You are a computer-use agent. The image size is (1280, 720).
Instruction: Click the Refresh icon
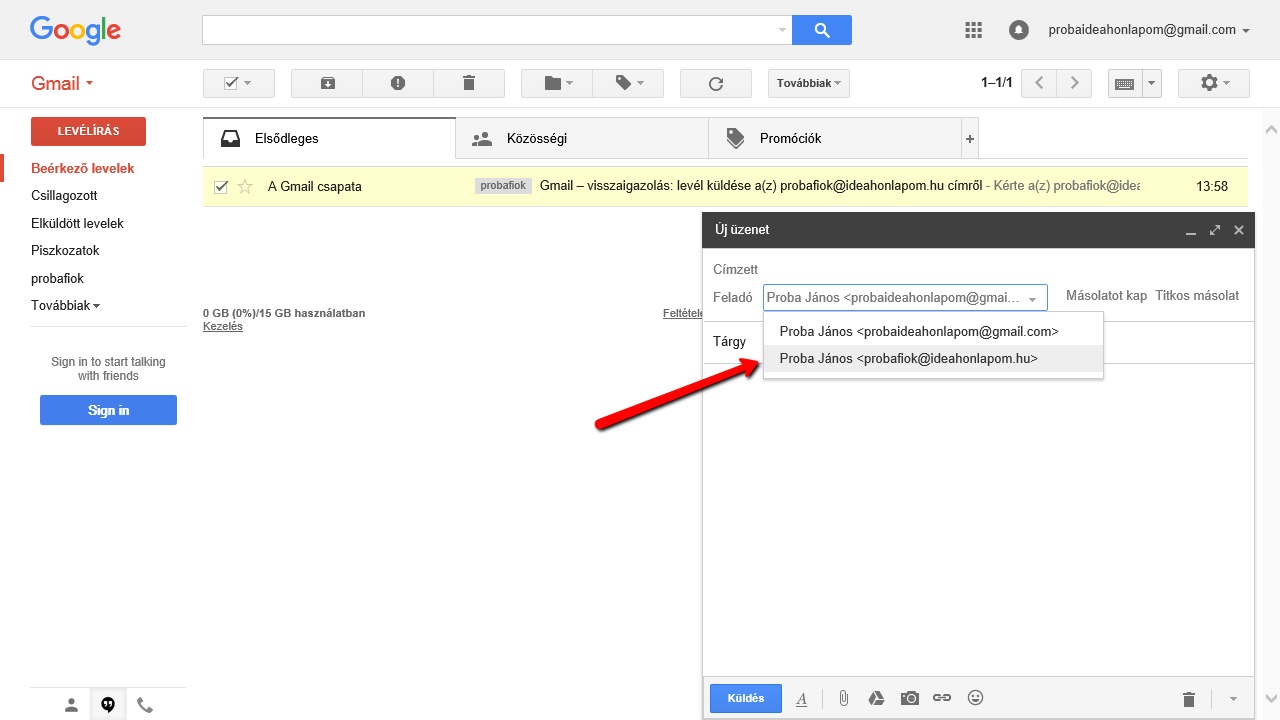(x=715, y=83)
